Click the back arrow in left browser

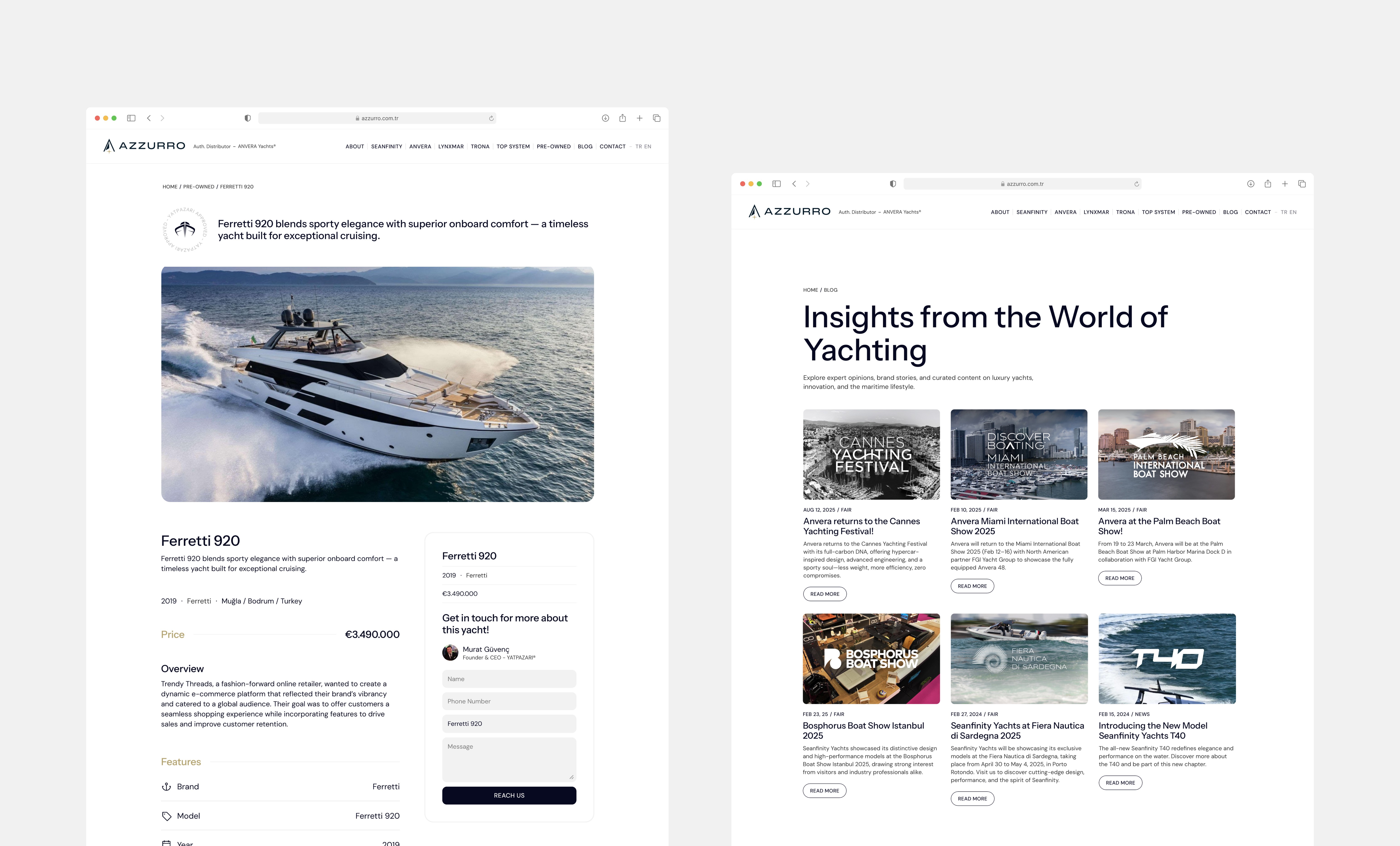[x=149, y=118]
